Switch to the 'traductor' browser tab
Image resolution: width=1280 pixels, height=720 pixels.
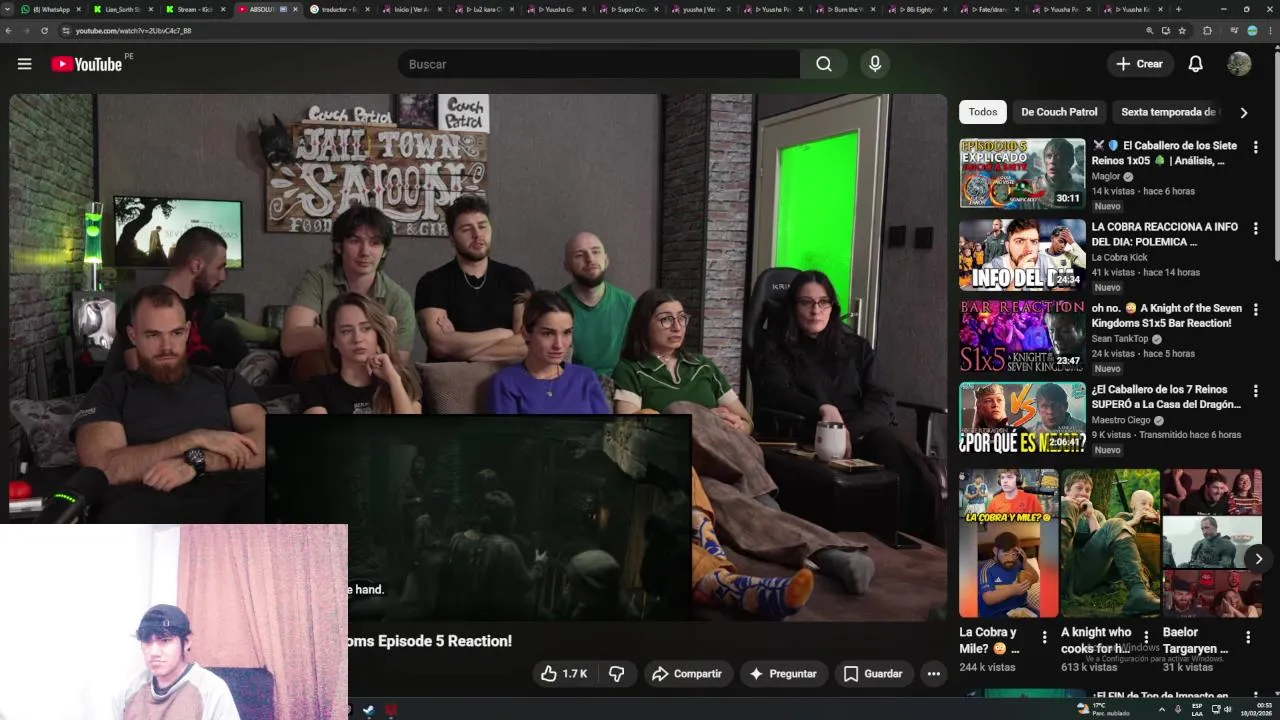click(x=338, y=9)
